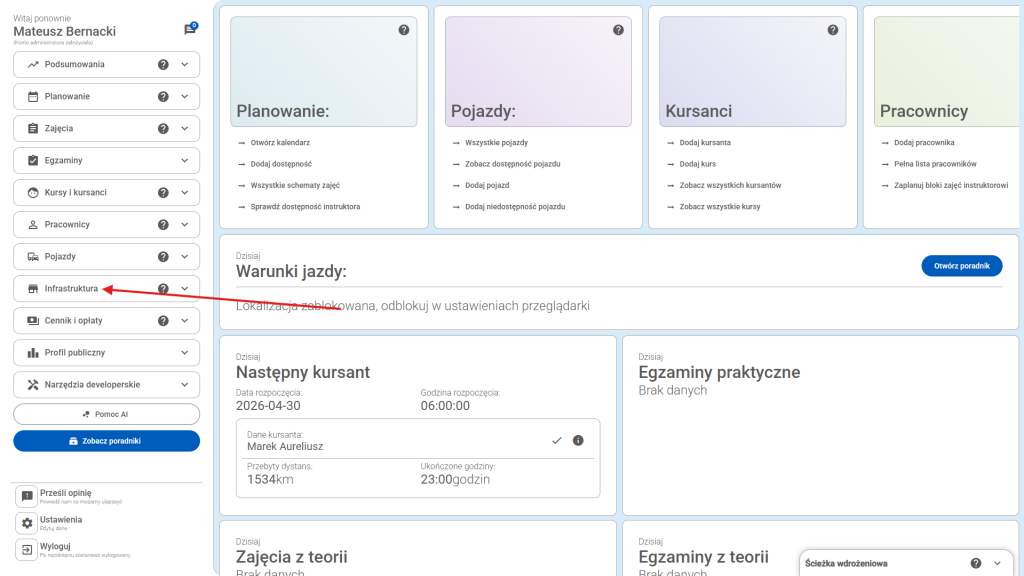Click info icon for Marek Aureliusz

click(x=578, y=441)
